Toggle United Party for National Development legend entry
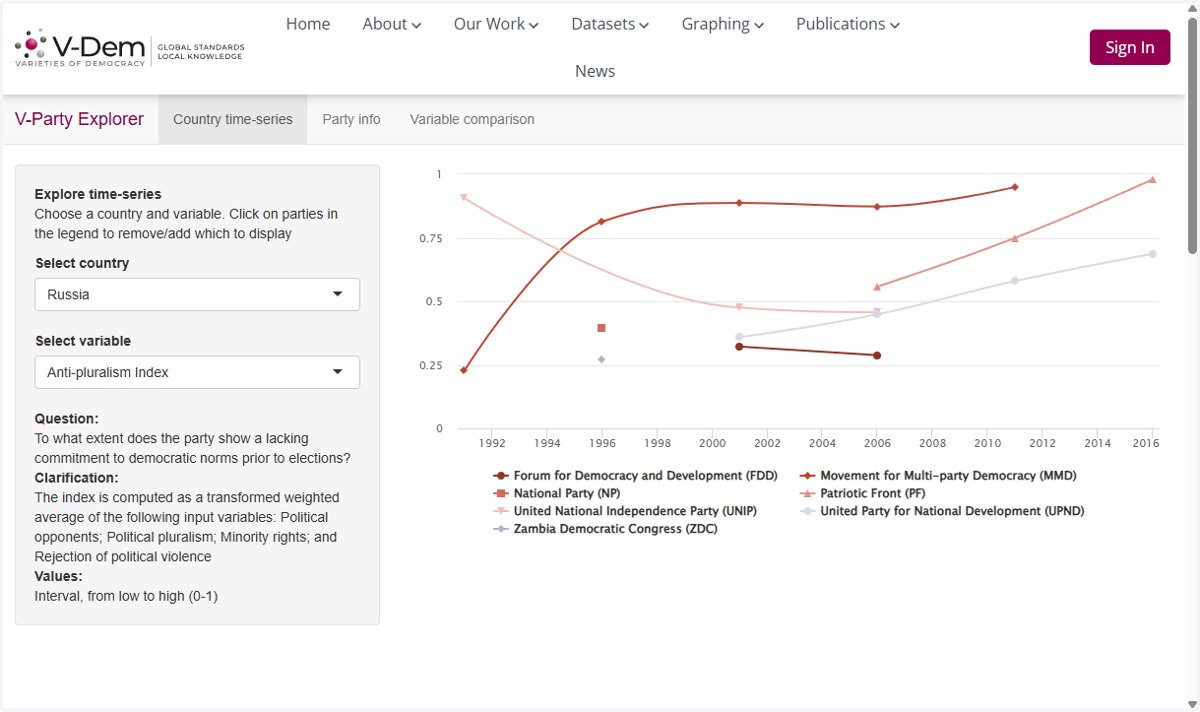The width and height of the screenshot is (1200, 712). 942,511
